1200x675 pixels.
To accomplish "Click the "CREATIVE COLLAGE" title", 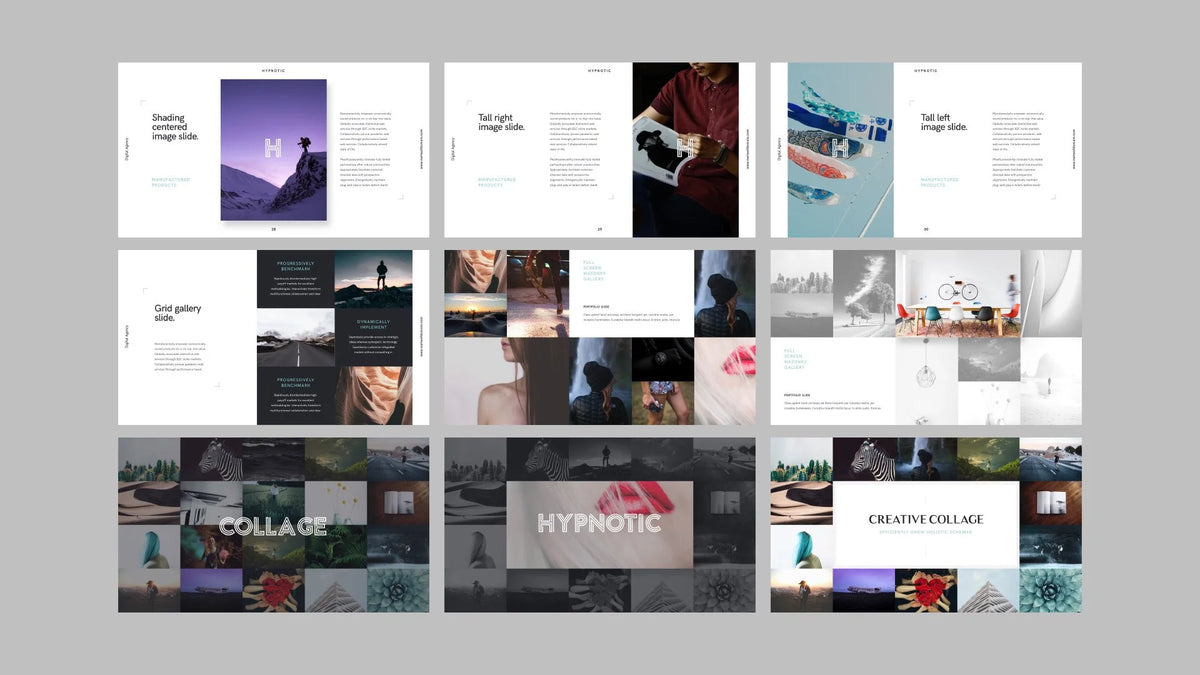I will pos(925,519).
